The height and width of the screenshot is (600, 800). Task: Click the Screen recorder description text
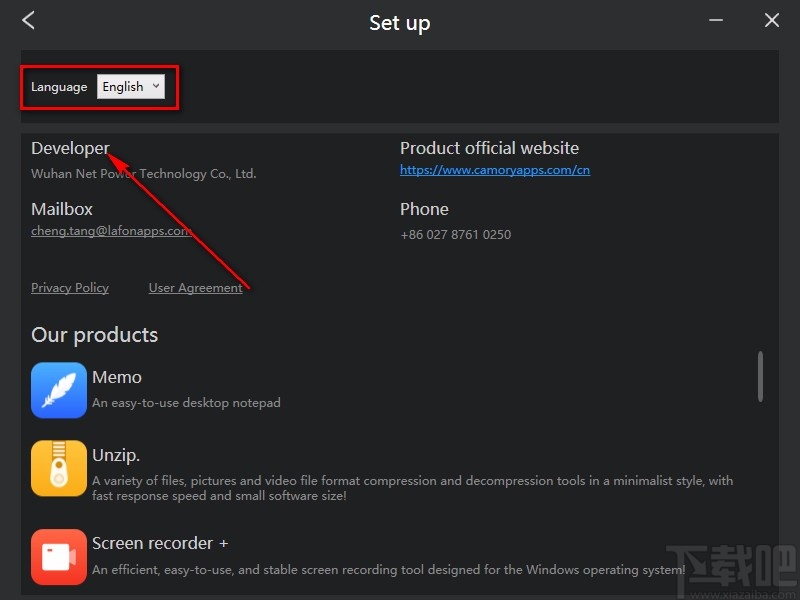tap(388, 570)
